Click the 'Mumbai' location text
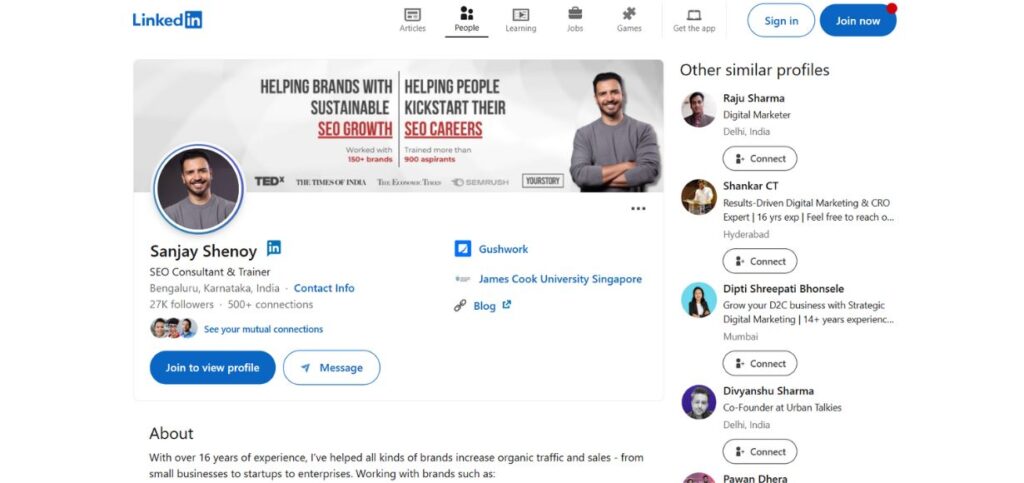 [740, 337]
